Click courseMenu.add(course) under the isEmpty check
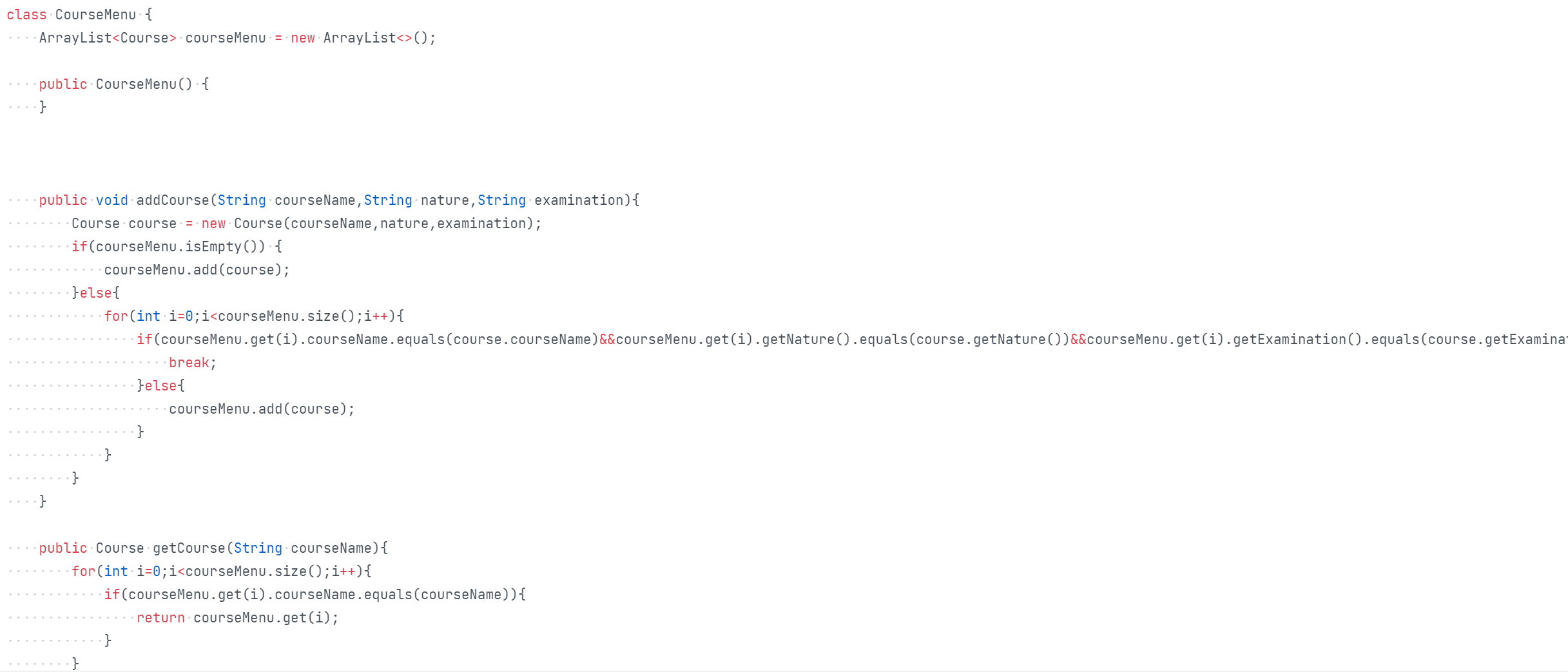 click(x=197, y=270)
